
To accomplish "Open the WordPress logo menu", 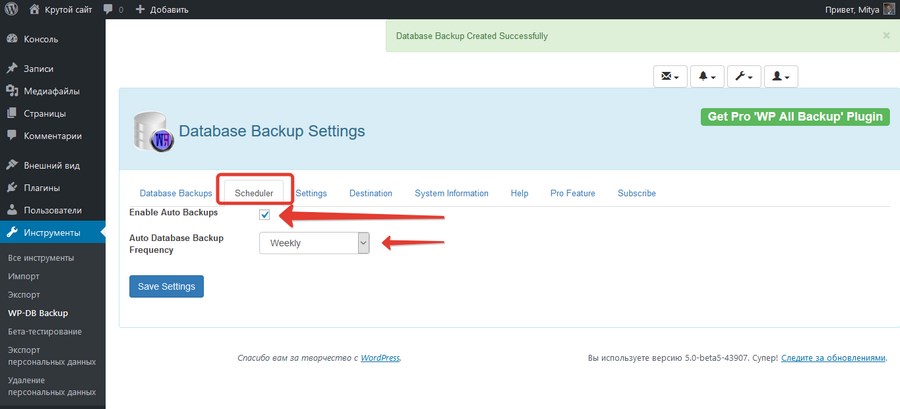I will click(11, 9).
